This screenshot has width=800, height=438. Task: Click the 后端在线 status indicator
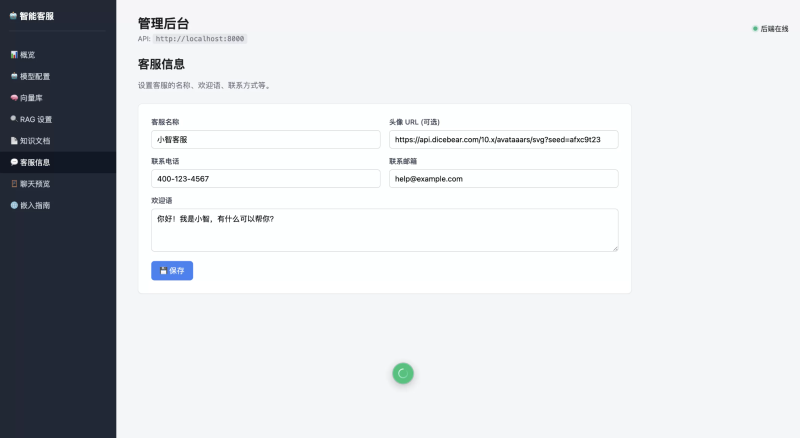(x=770, y=29)
